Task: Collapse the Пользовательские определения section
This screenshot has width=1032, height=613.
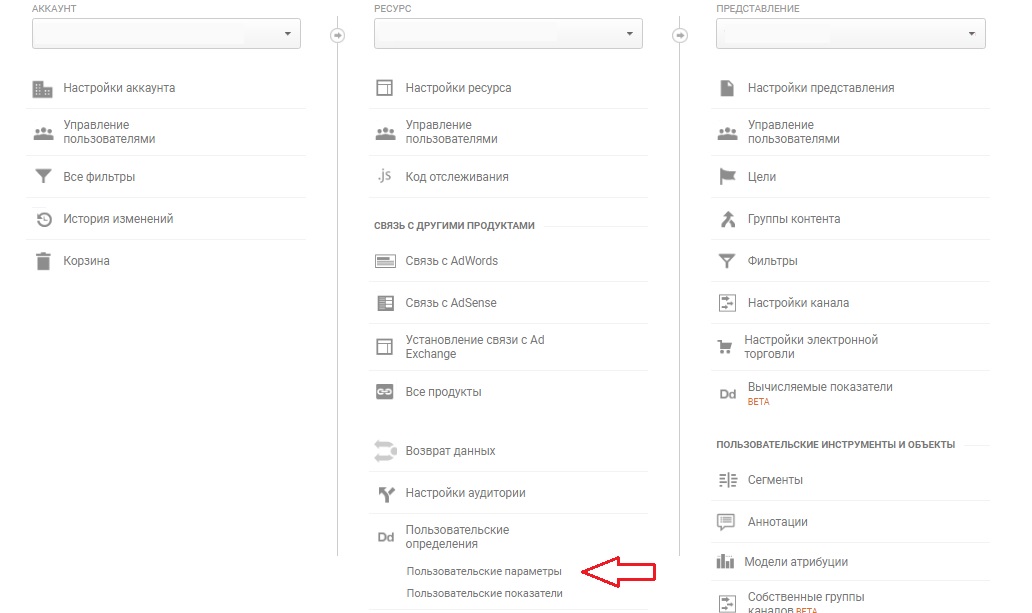Action: (x=457, y=537)
